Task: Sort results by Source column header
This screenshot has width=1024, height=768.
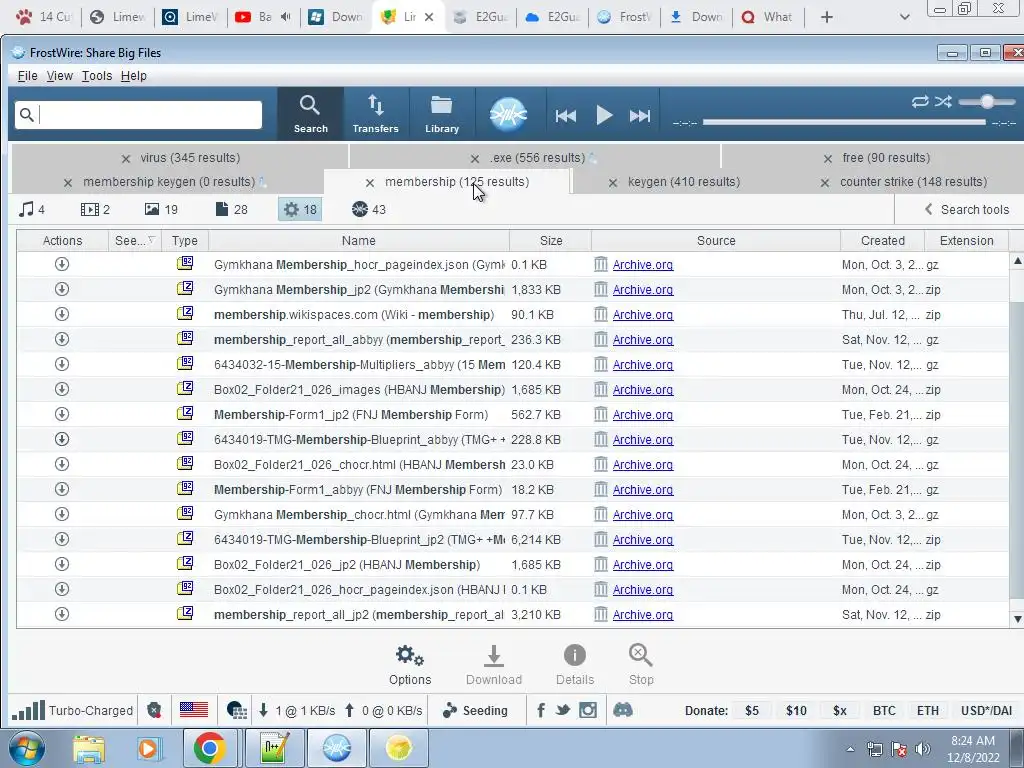Action: [x=716, y=240]
